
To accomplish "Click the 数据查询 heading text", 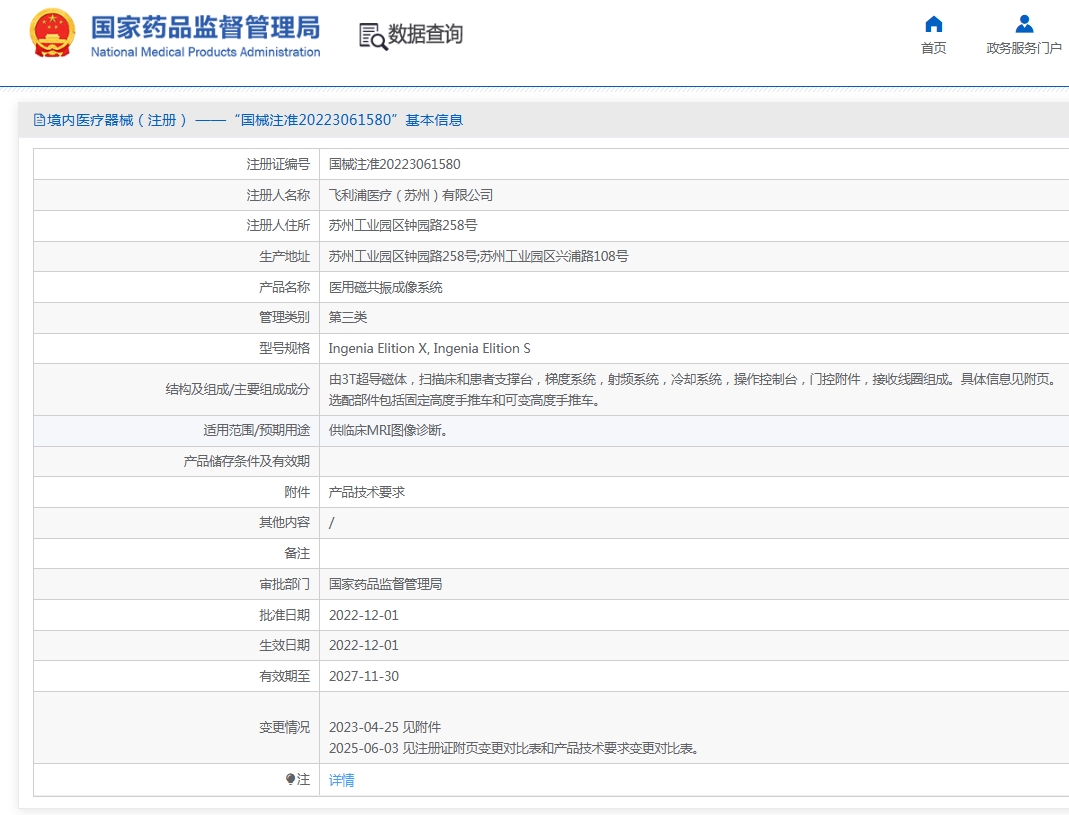I will pos(425,33).
